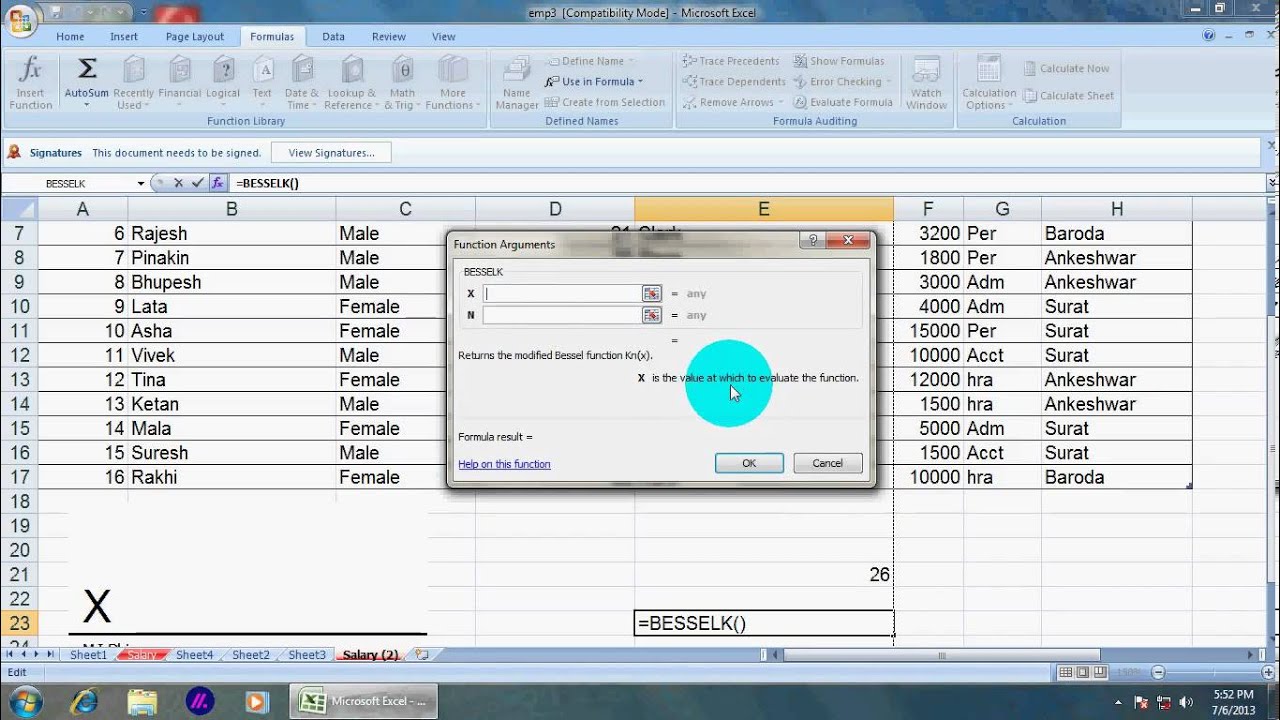Switch to the View tab
The width and height of the screenshot is (1280, 720).
pos(444,36)
